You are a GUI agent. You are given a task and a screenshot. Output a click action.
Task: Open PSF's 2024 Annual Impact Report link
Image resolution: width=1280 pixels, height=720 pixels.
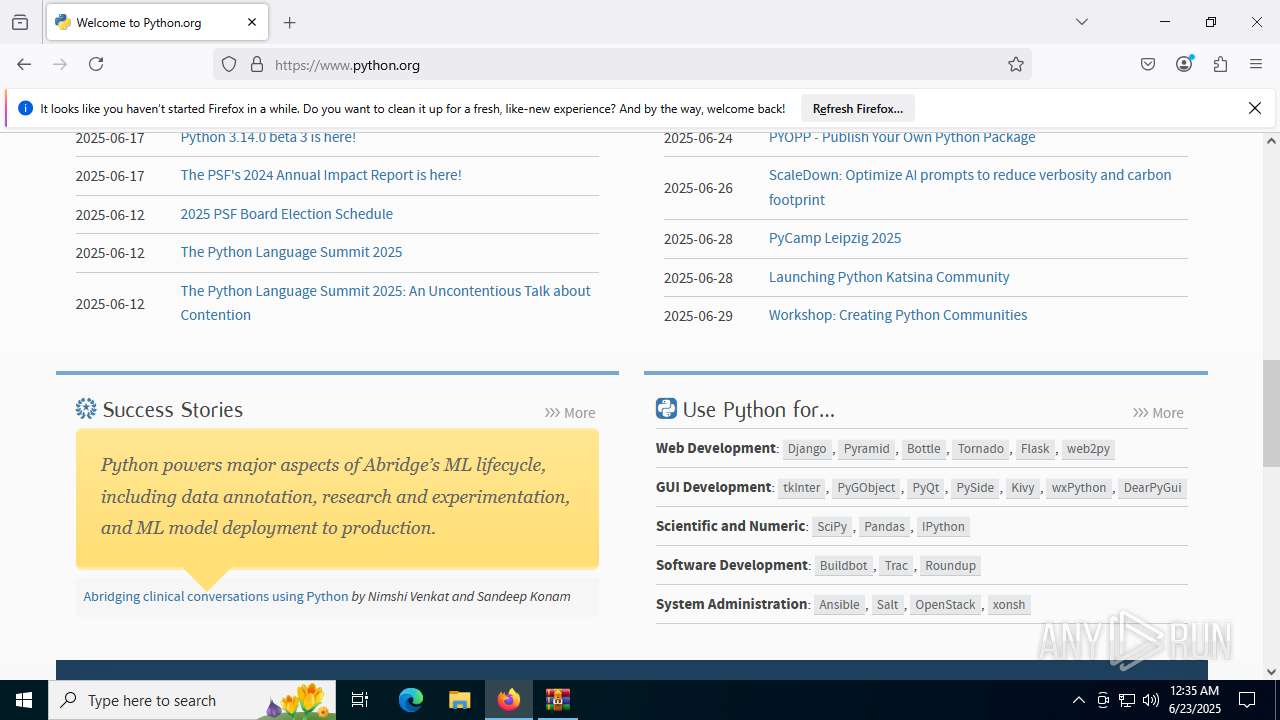tap(321, 175)
